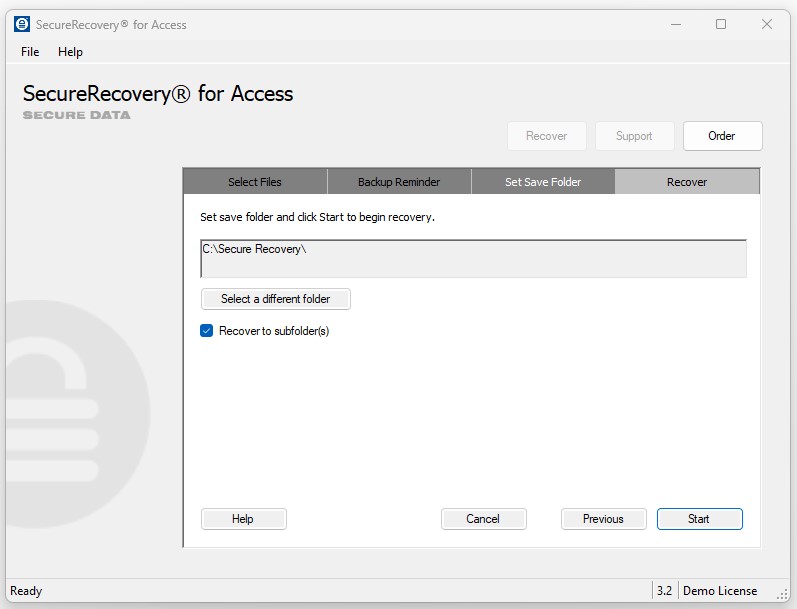
Task: Click the save folder path field
Action: tap(473, 258)
